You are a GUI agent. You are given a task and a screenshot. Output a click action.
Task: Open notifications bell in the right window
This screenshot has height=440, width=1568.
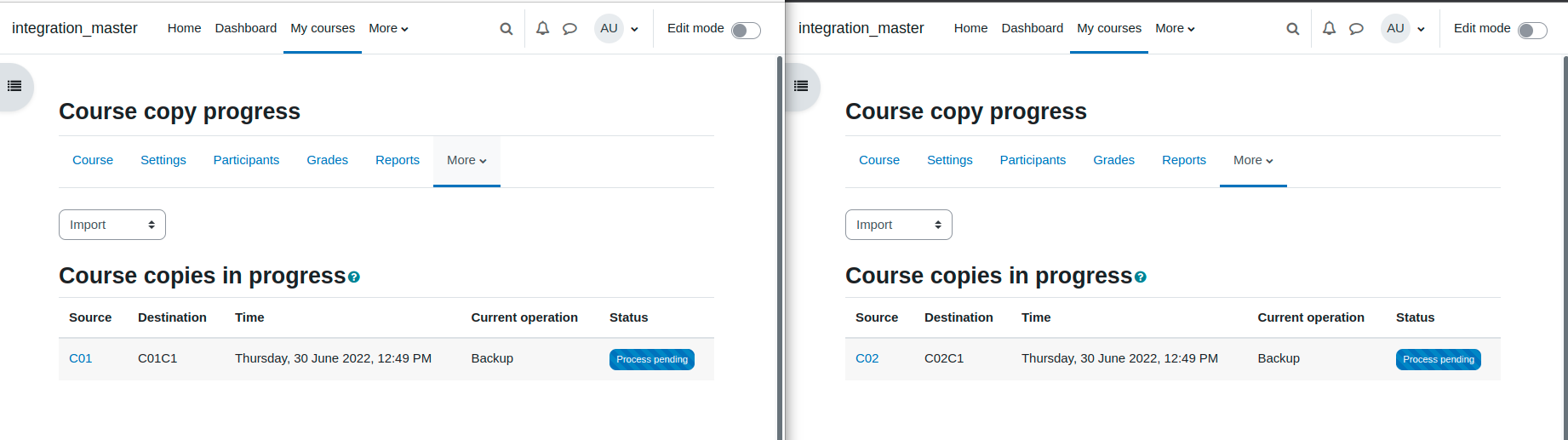coord(1329,28)
